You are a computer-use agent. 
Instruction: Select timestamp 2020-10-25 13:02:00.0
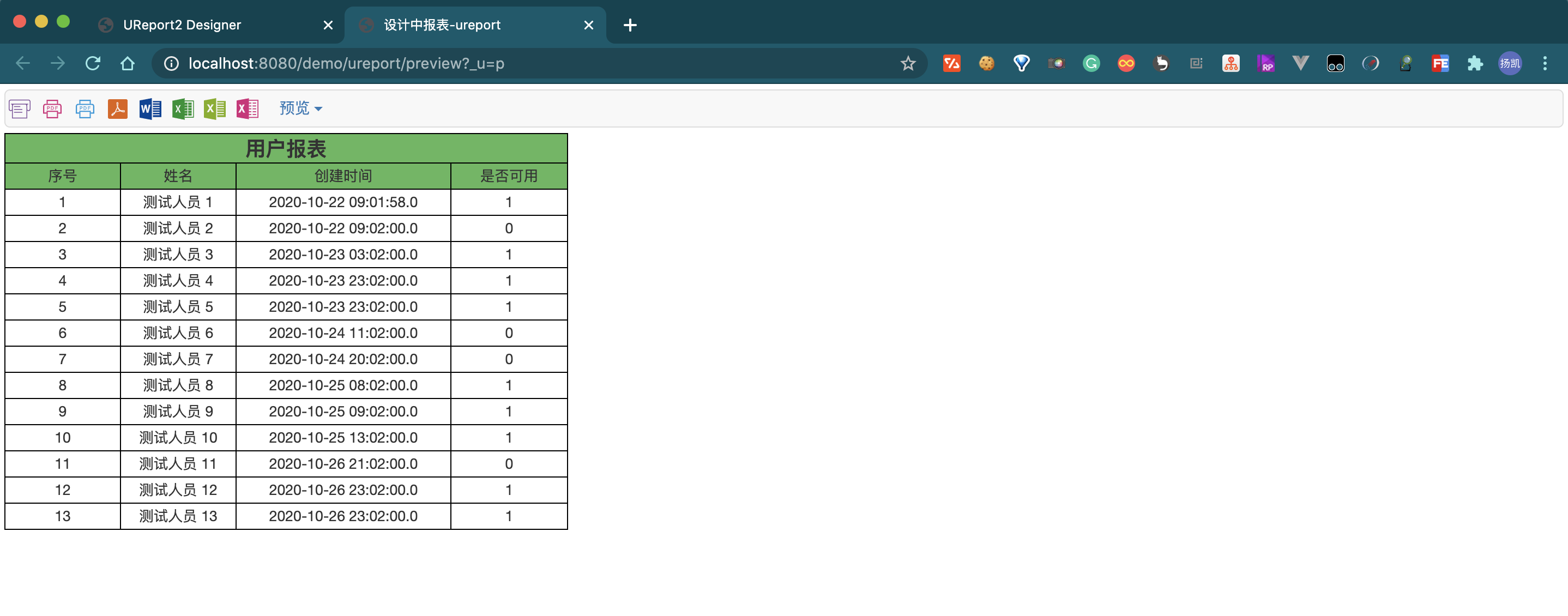click(x=343, y=438)
